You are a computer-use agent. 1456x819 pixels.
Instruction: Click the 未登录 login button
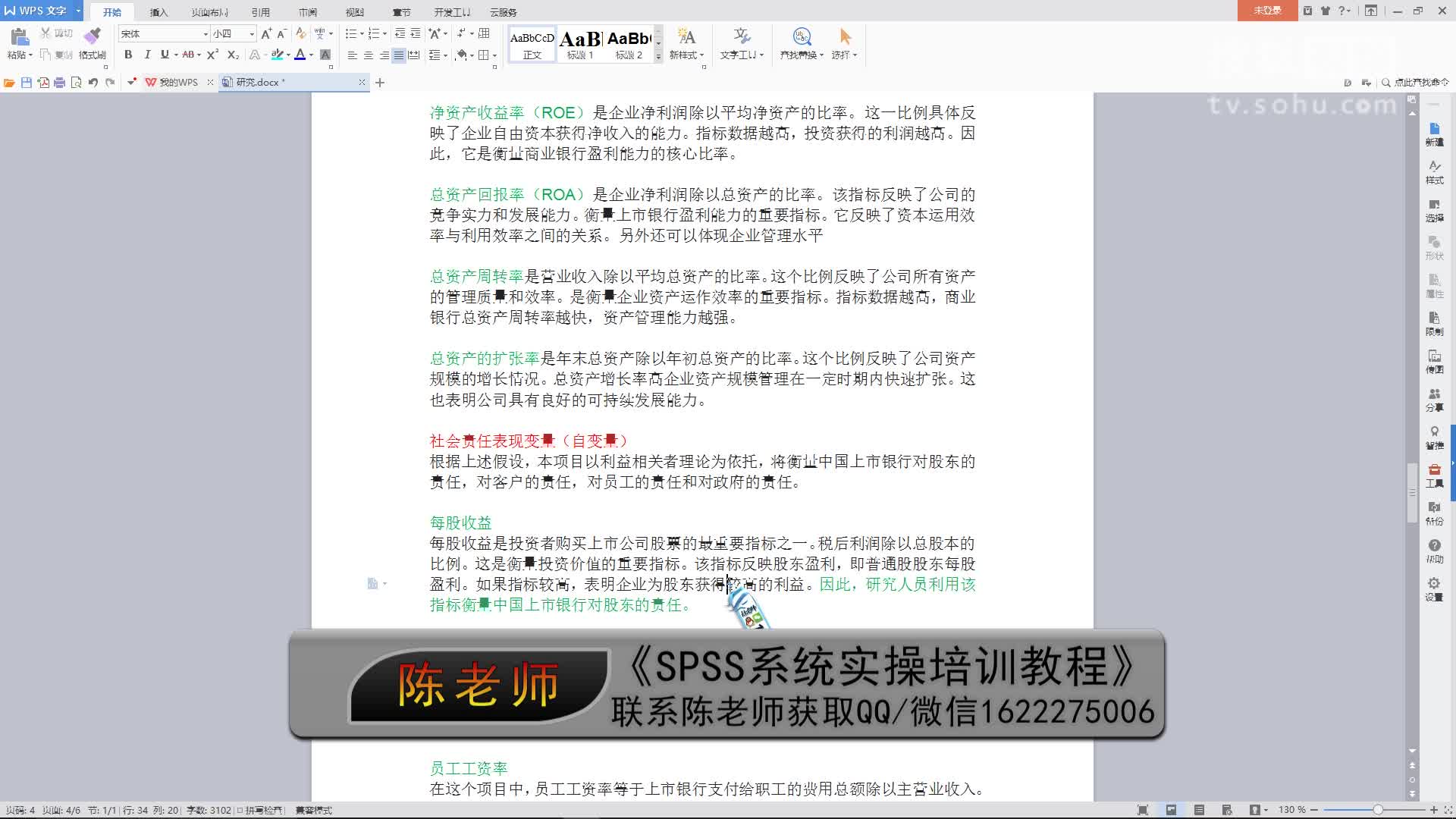point(1266,11)
